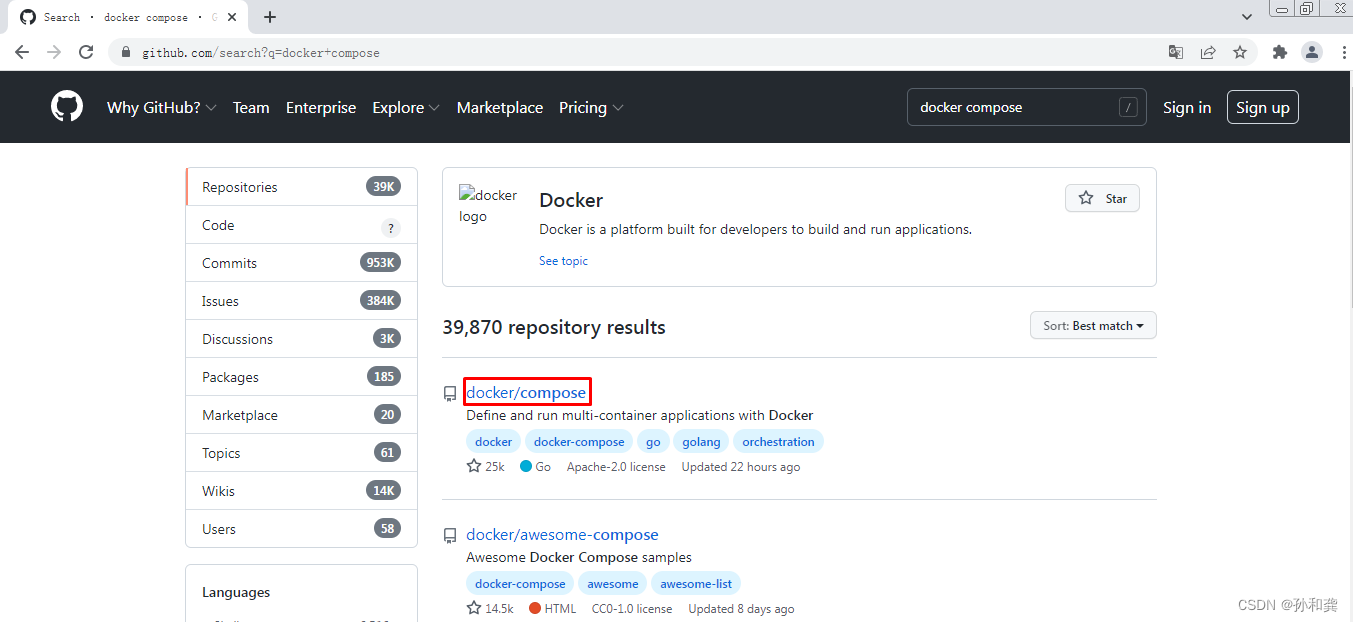This screenshot has width=1353, height=622.
Task: Bookmark this page with the star icon
Action: 1240,52
